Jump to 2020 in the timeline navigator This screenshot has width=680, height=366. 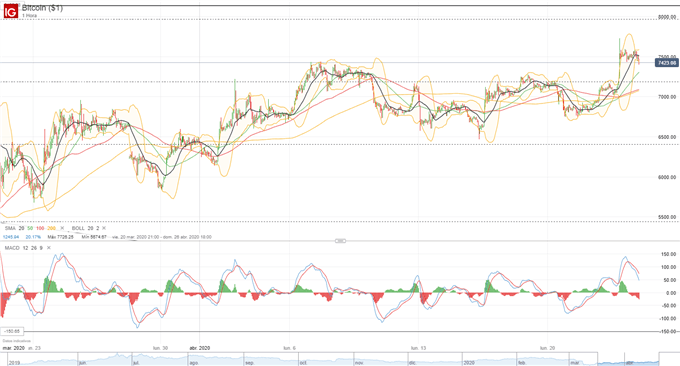click(x=469, y=363)
